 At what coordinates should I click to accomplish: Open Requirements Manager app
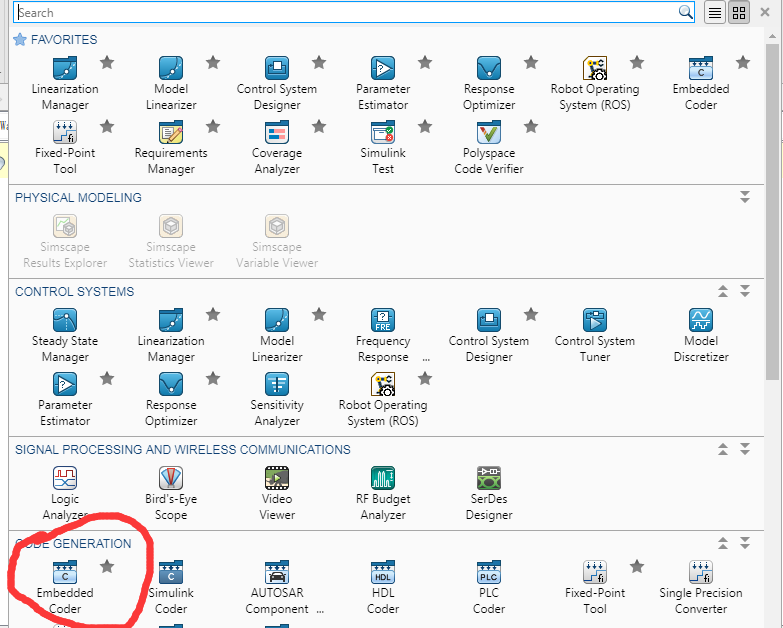click(x=171, y=147)
